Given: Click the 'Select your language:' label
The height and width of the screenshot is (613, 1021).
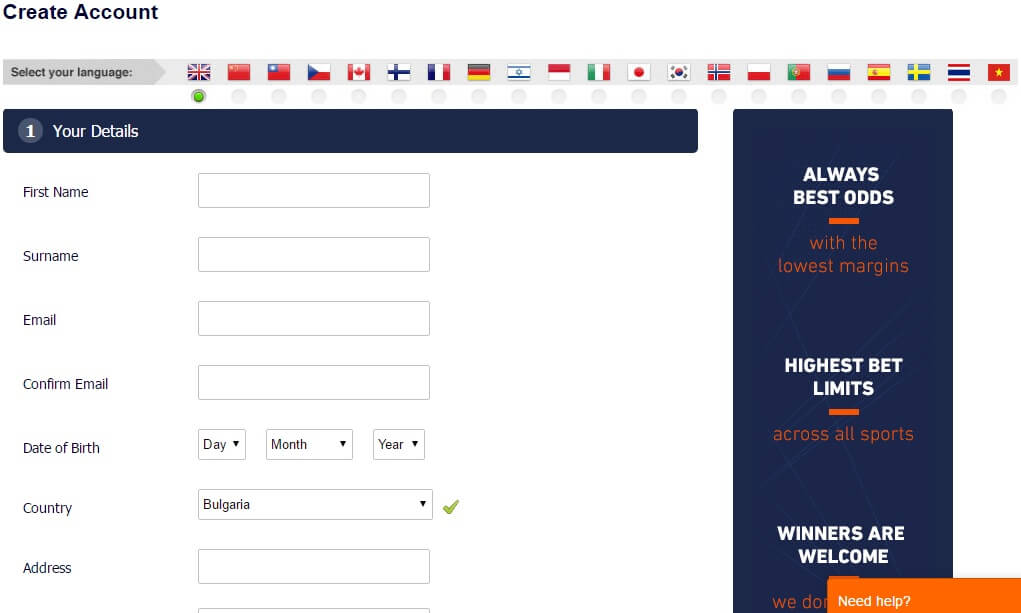Looking at the screenshot, I should 72,72.
